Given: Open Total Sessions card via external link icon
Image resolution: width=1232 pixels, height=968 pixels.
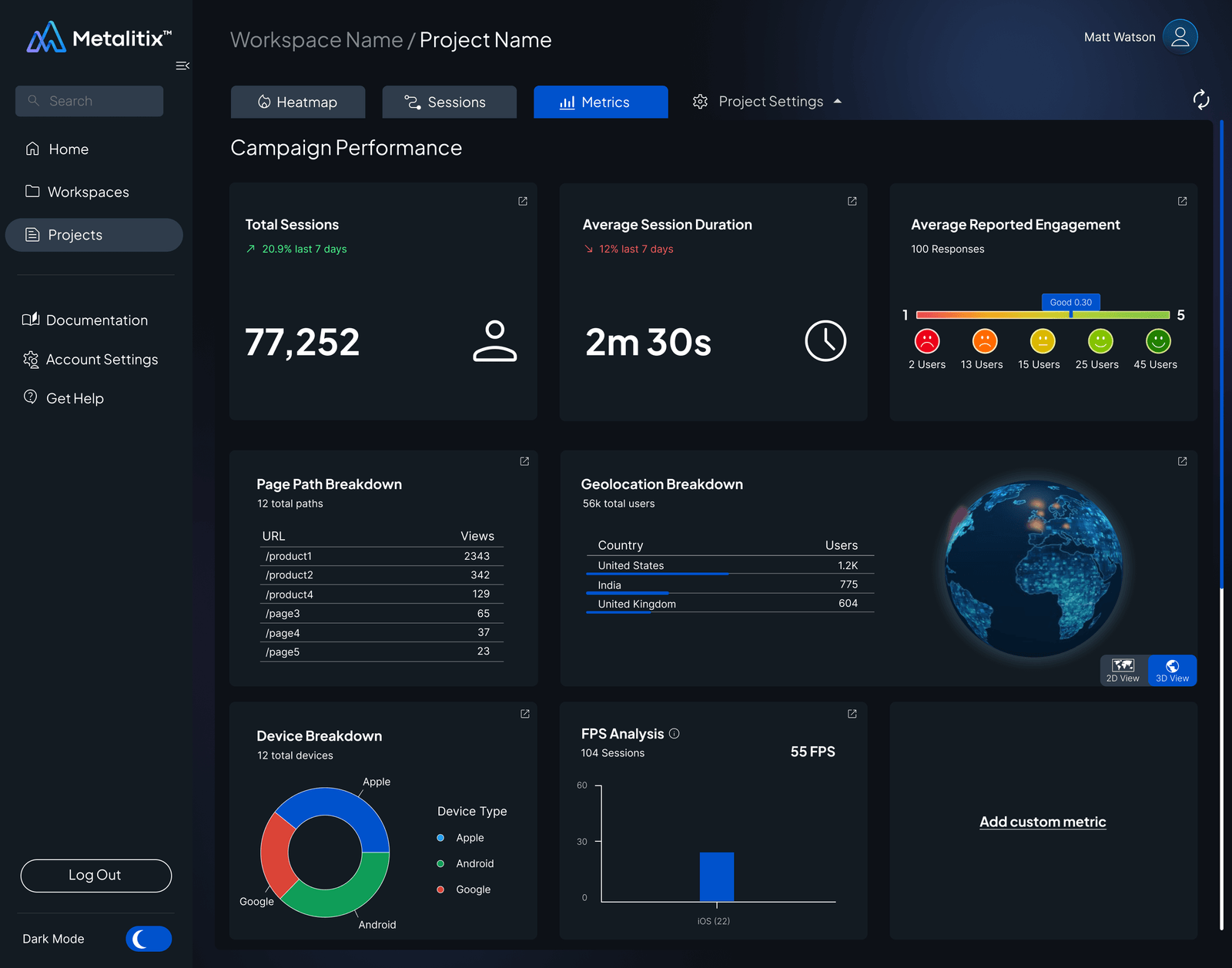Looking at the screenshot, I should tap(522, 201).
